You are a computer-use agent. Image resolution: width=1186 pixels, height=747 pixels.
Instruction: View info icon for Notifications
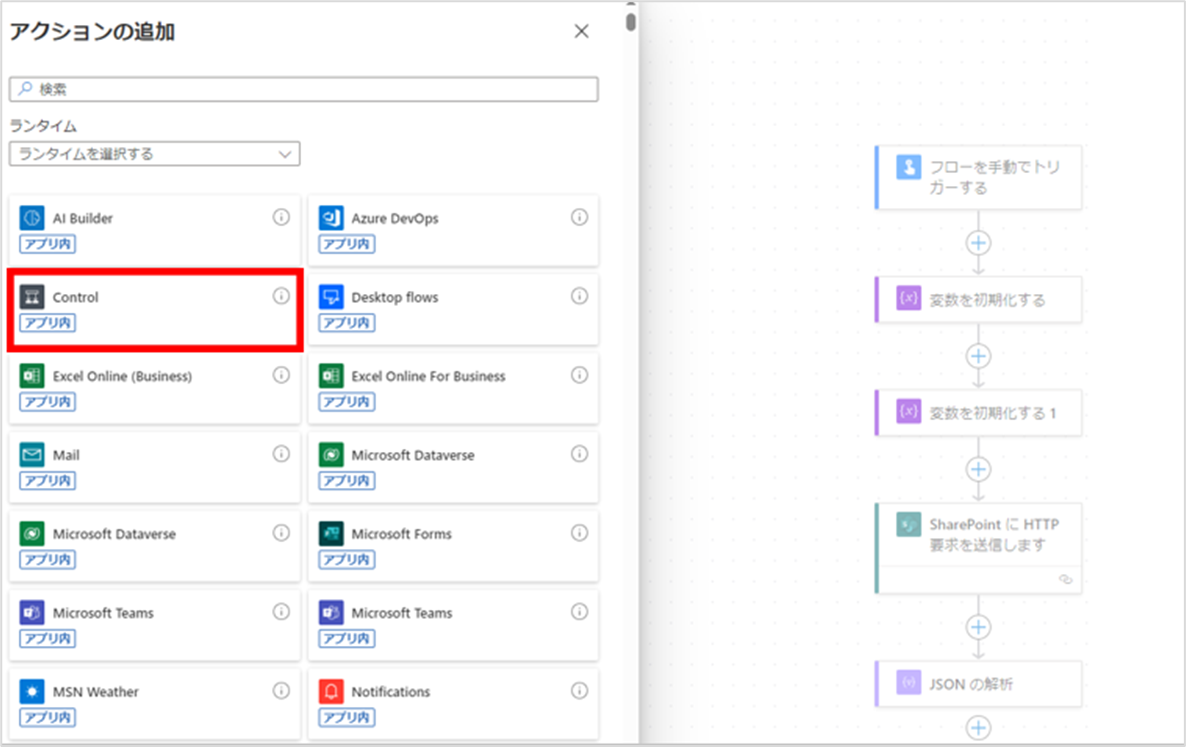pyautogui.click(x=579, y=690)
